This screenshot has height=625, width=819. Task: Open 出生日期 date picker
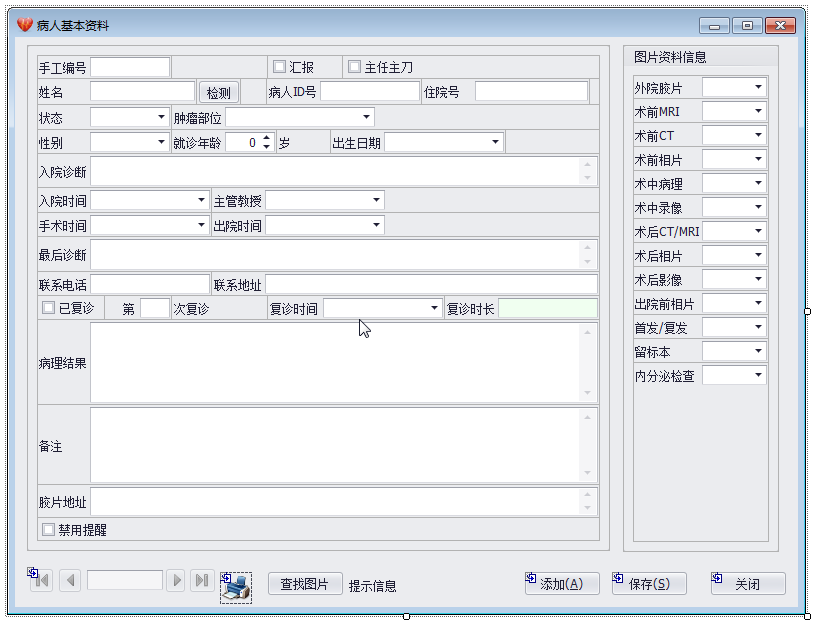[495, 142]
